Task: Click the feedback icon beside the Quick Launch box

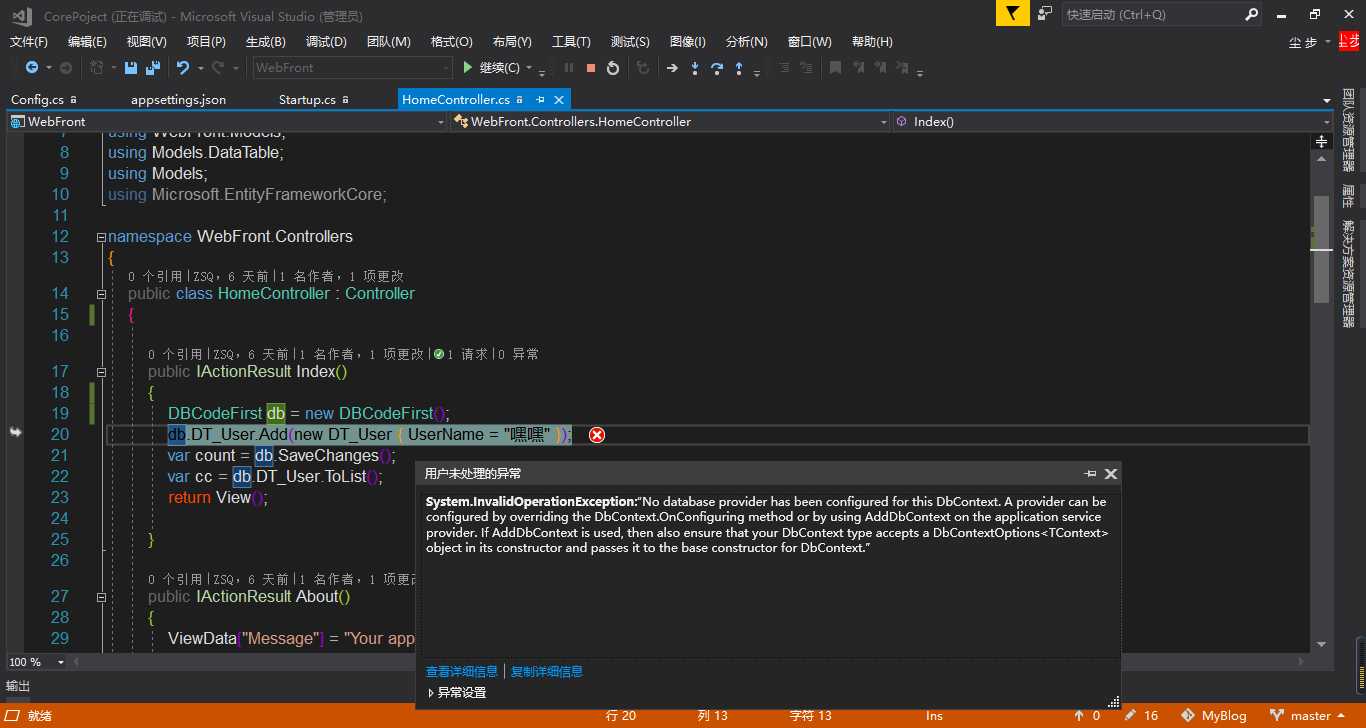Action: (1045, 14)
